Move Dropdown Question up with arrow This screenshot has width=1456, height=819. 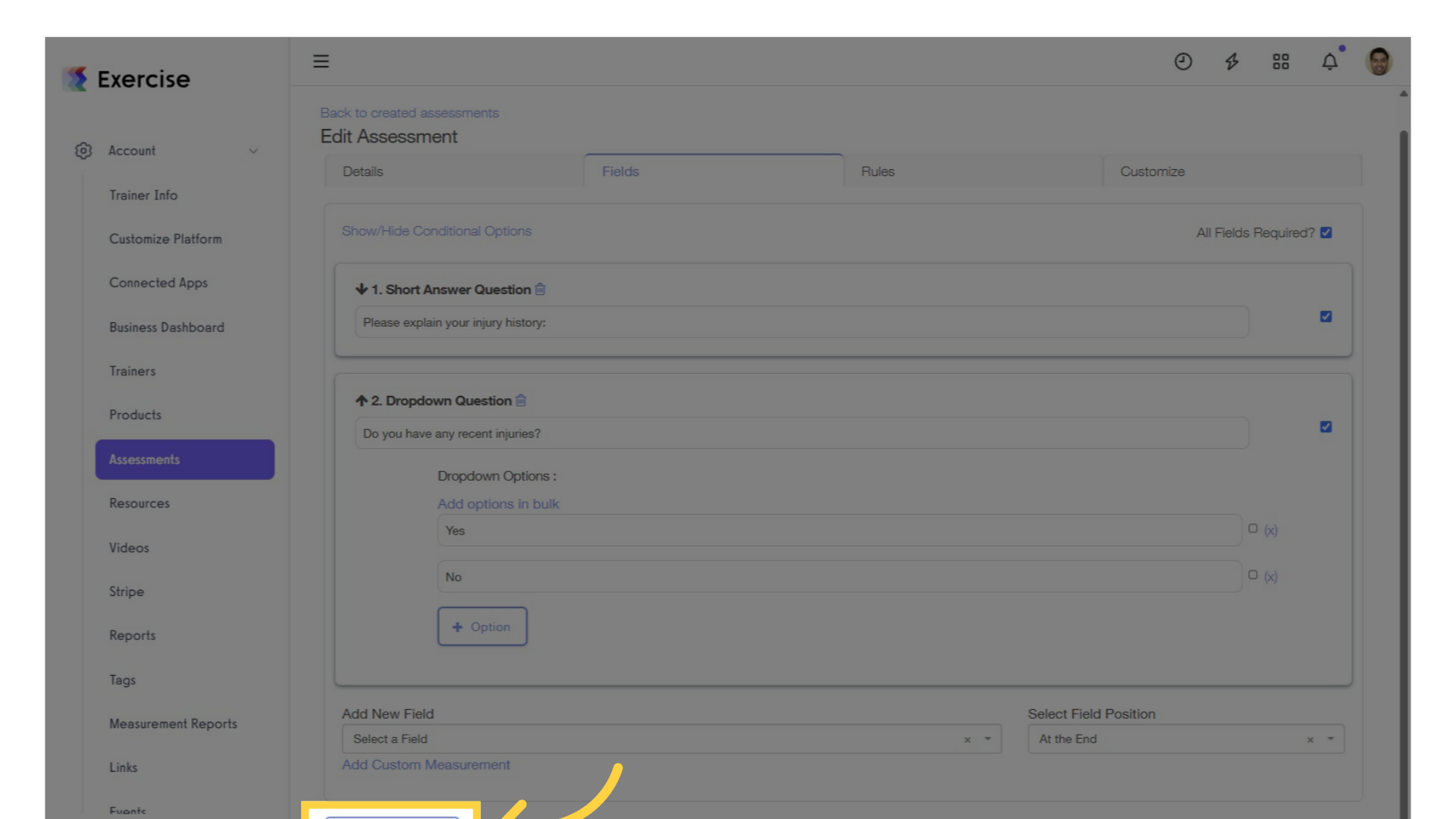[362, 400]
